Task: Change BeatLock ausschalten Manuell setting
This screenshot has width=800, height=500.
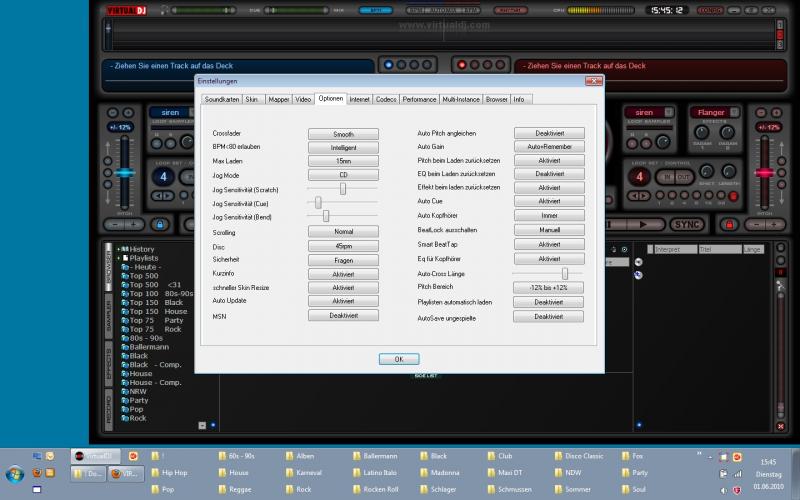Action: coord(549,230)
